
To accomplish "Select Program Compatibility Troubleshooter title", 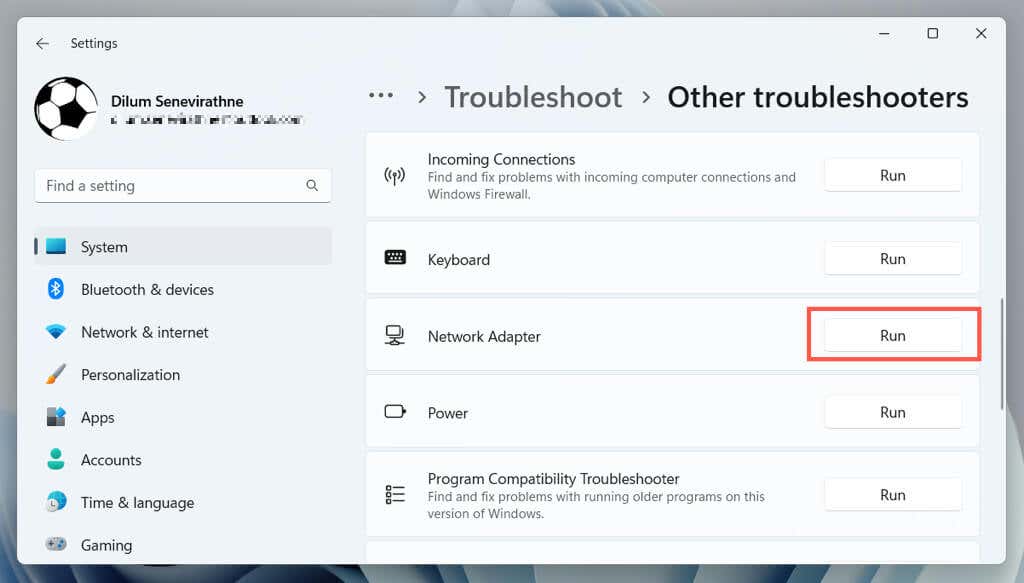I will (553, 479).
